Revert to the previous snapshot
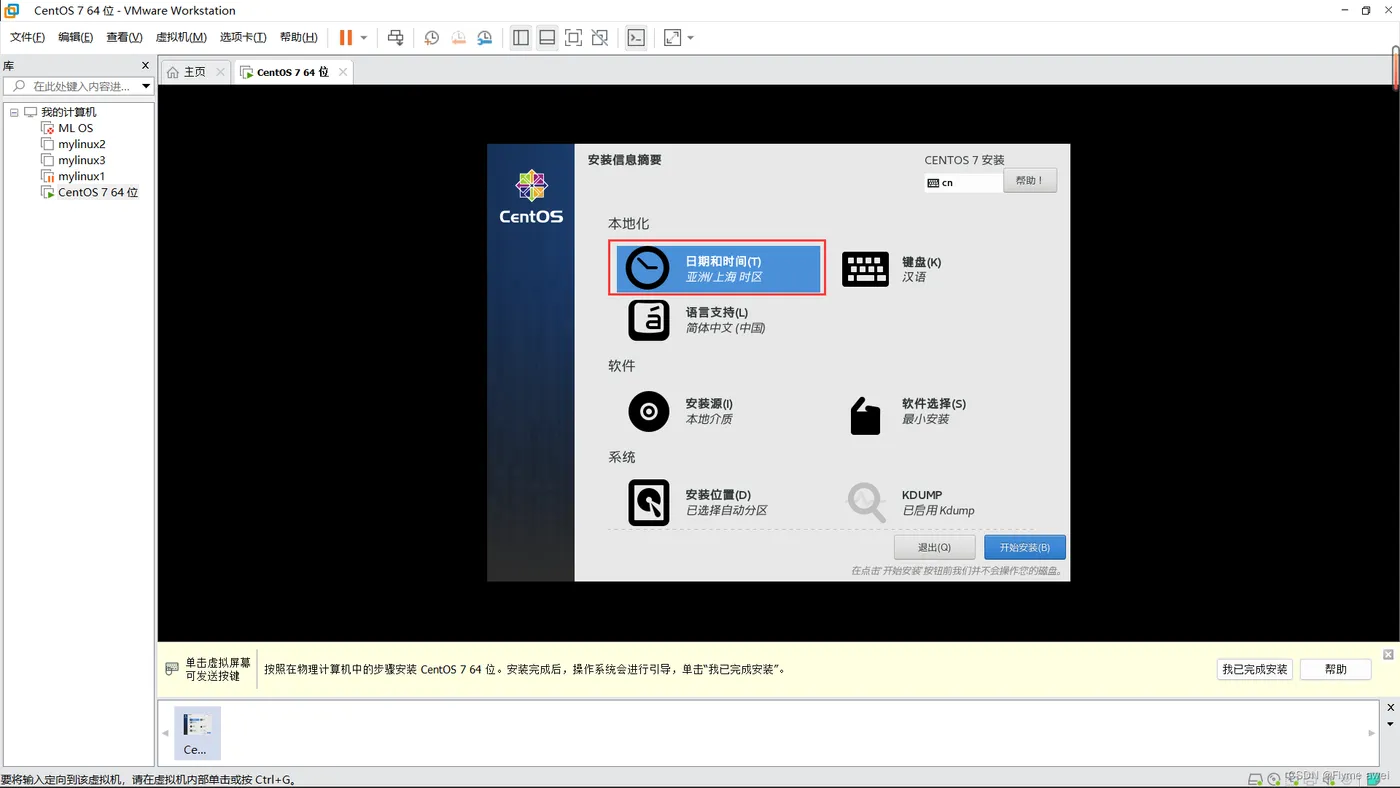 (x=458, y=38)
